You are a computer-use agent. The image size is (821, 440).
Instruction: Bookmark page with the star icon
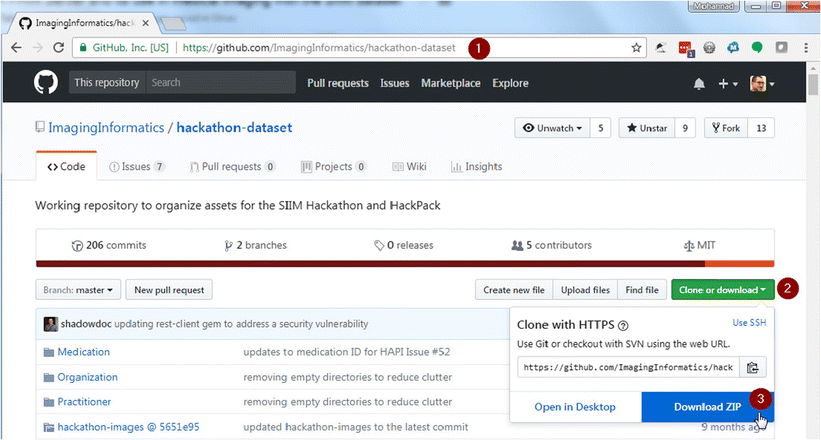pyautogui.click(x=636, y=48)
